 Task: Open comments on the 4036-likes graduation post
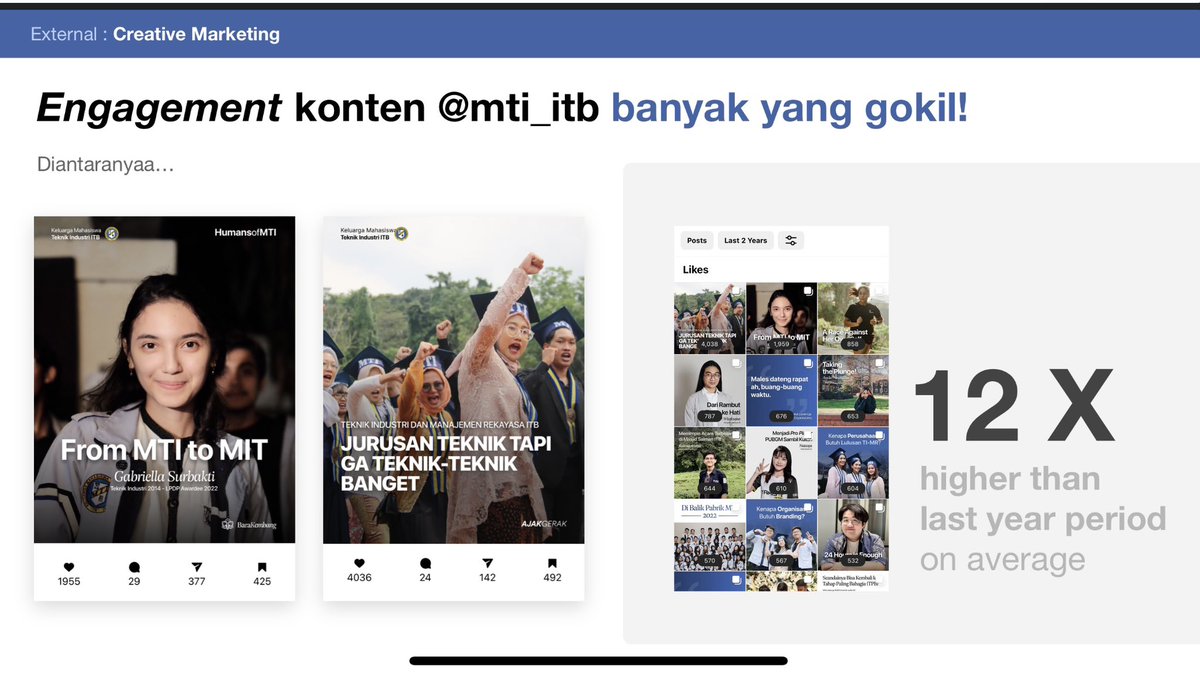425,561
